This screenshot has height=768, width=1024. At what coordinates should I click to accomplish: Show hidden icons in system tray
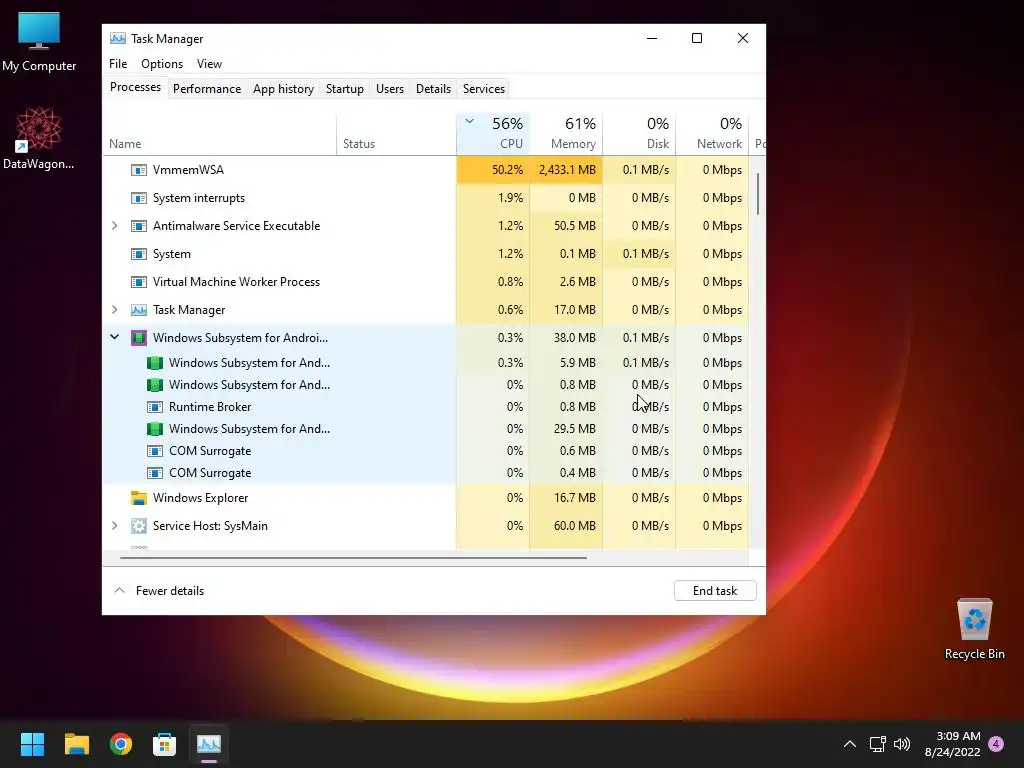(x=850, y=744)
